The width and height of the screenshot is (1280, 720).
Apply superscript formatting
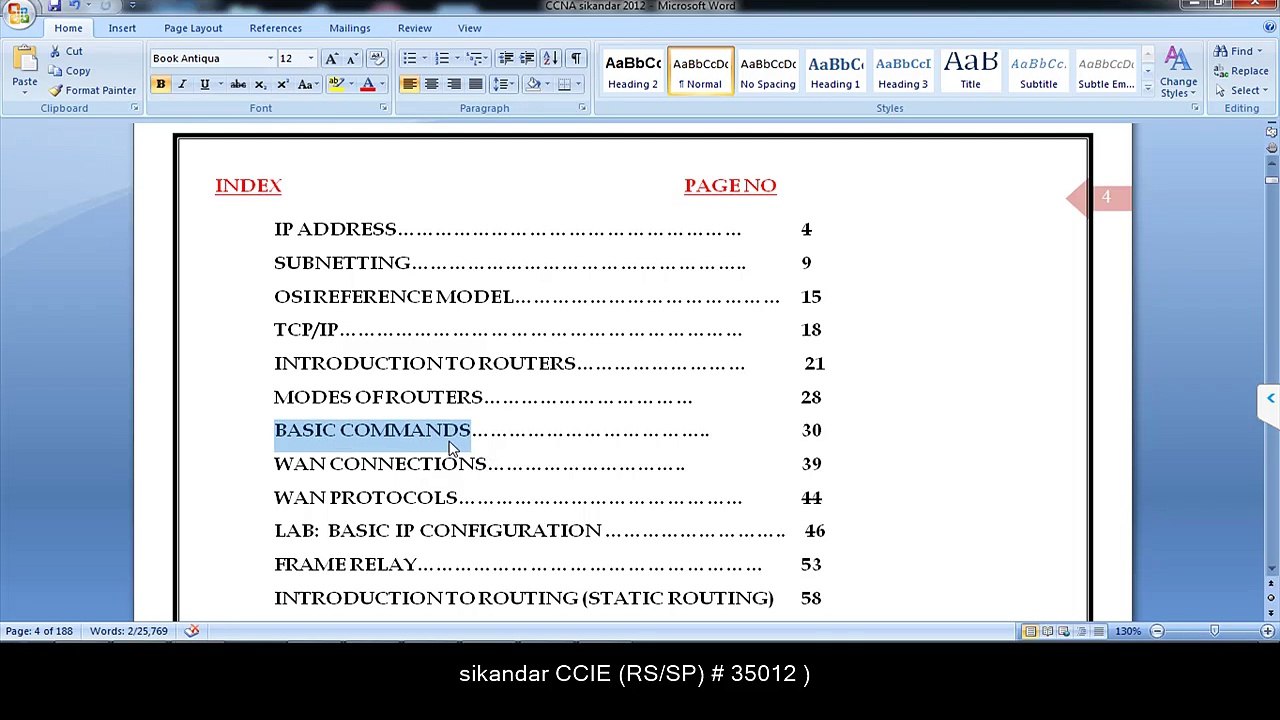(x=282, y=84)
